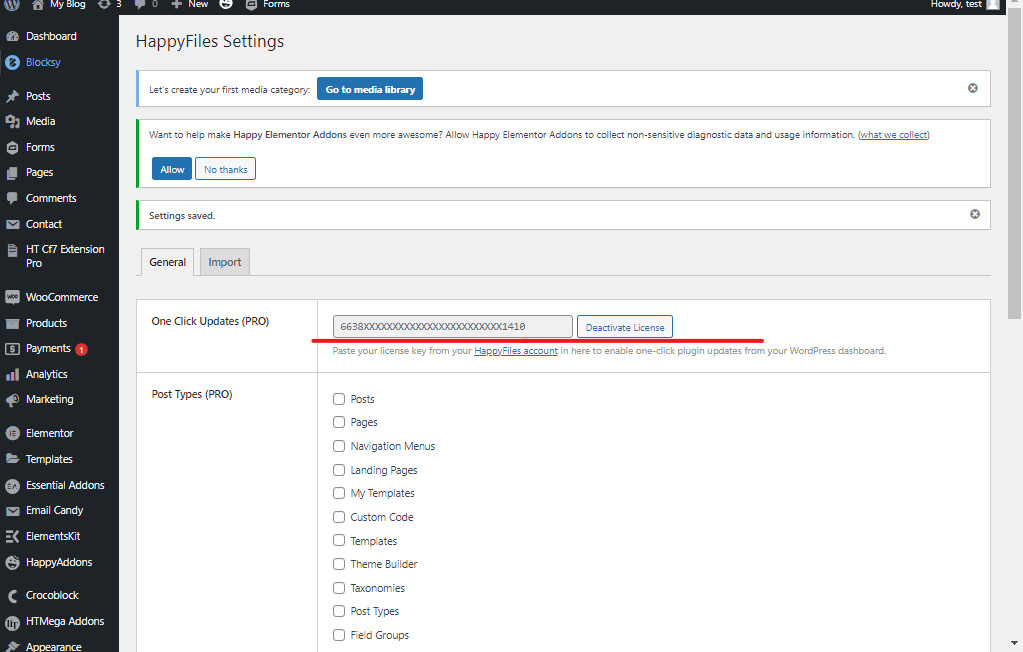Click the HappyAddons smiley icon
The height and width of the screenshot is (652, 1023).
coord(12,563)
